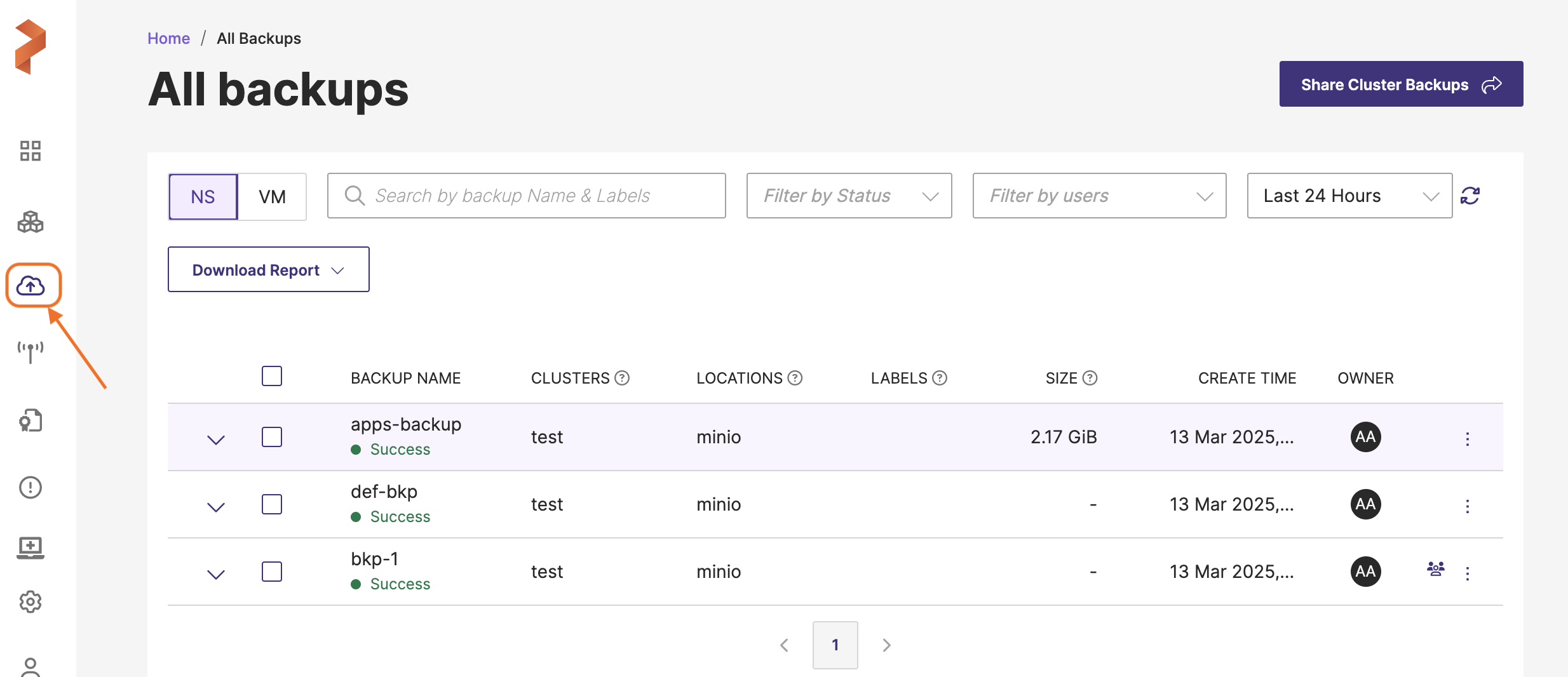The height and width of the screenshot is (677, 1568).
Task: Click the cloud backup icon in sidebar
Action: tap(31, 286)
